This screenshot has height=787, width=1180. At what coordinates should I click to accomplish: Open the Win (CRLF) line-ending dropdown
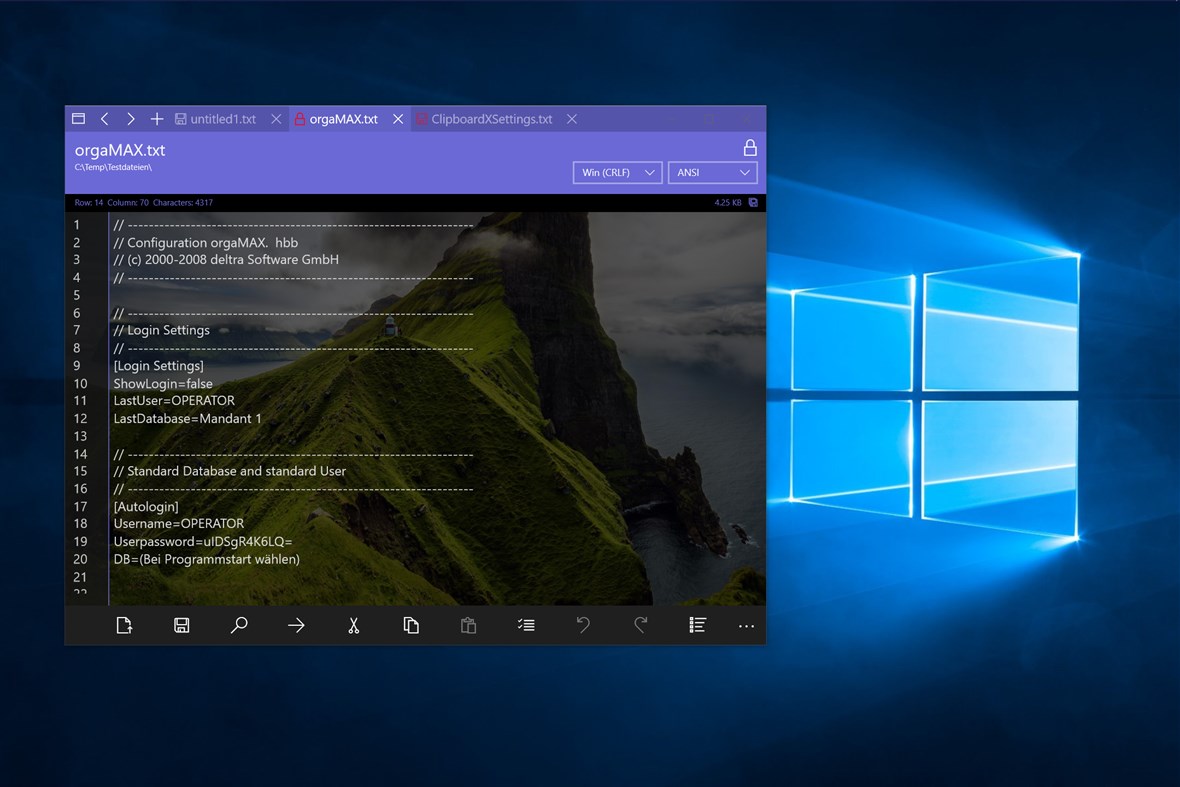tap(617, 172)
